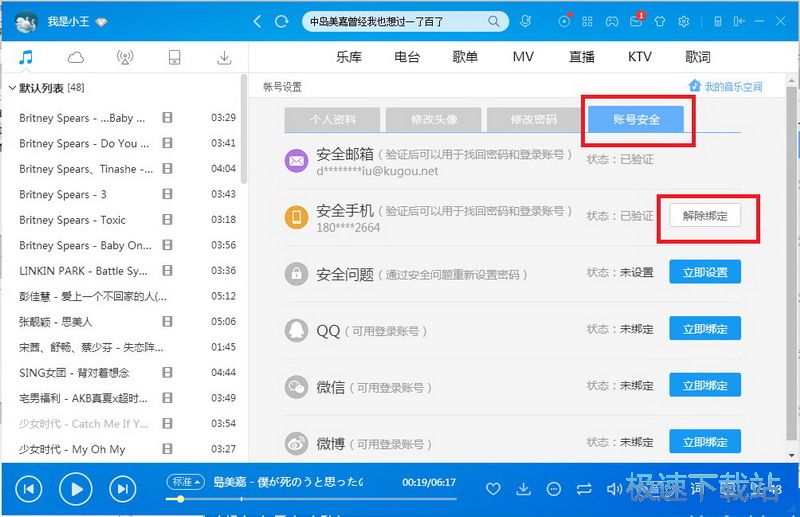The width and height of the screenshot is (800, 517).
Task: Open the radio broadcast tab icon
Action: (x=124, y=57)
